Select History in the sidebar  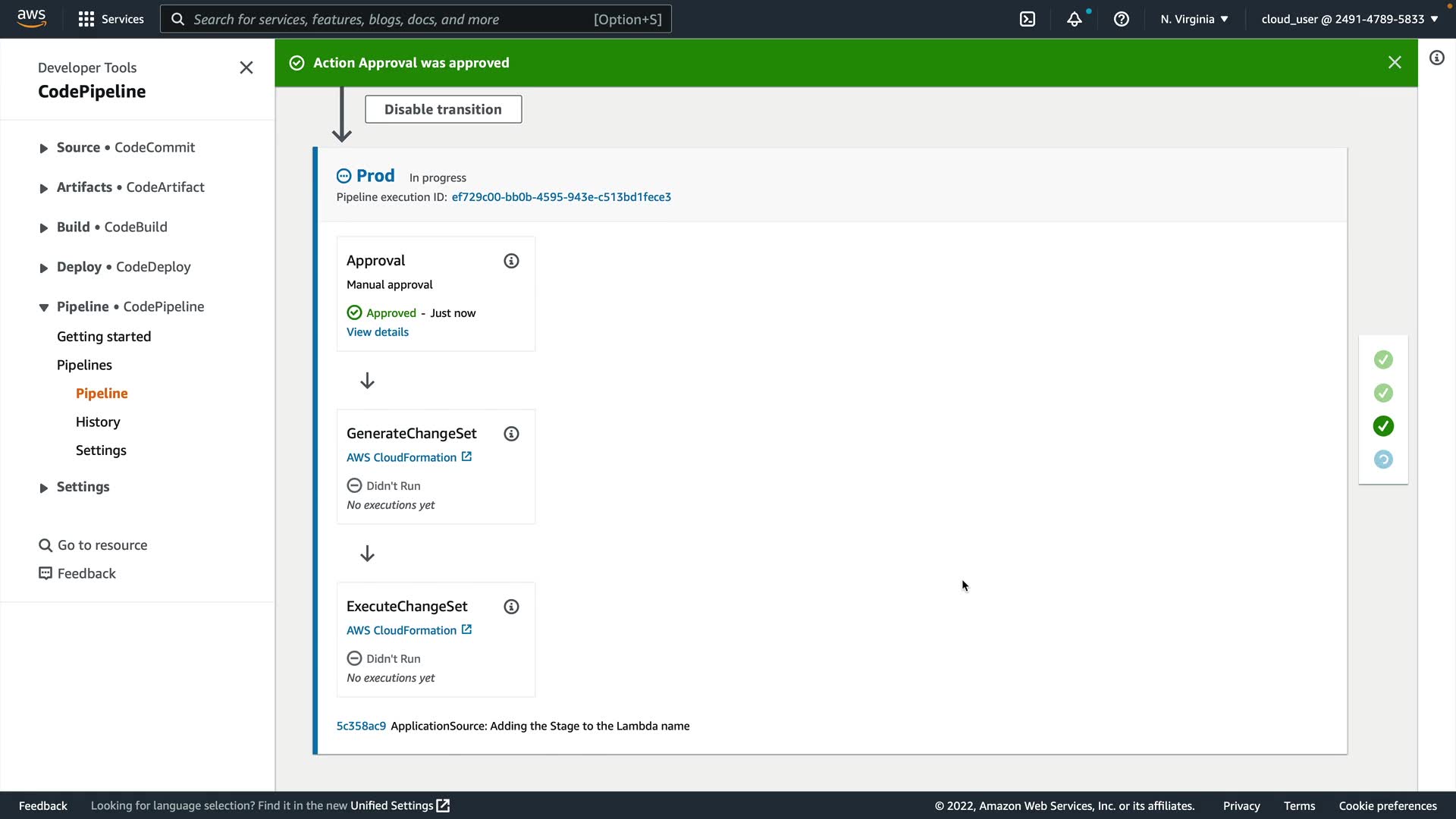[x=98, y=422]
